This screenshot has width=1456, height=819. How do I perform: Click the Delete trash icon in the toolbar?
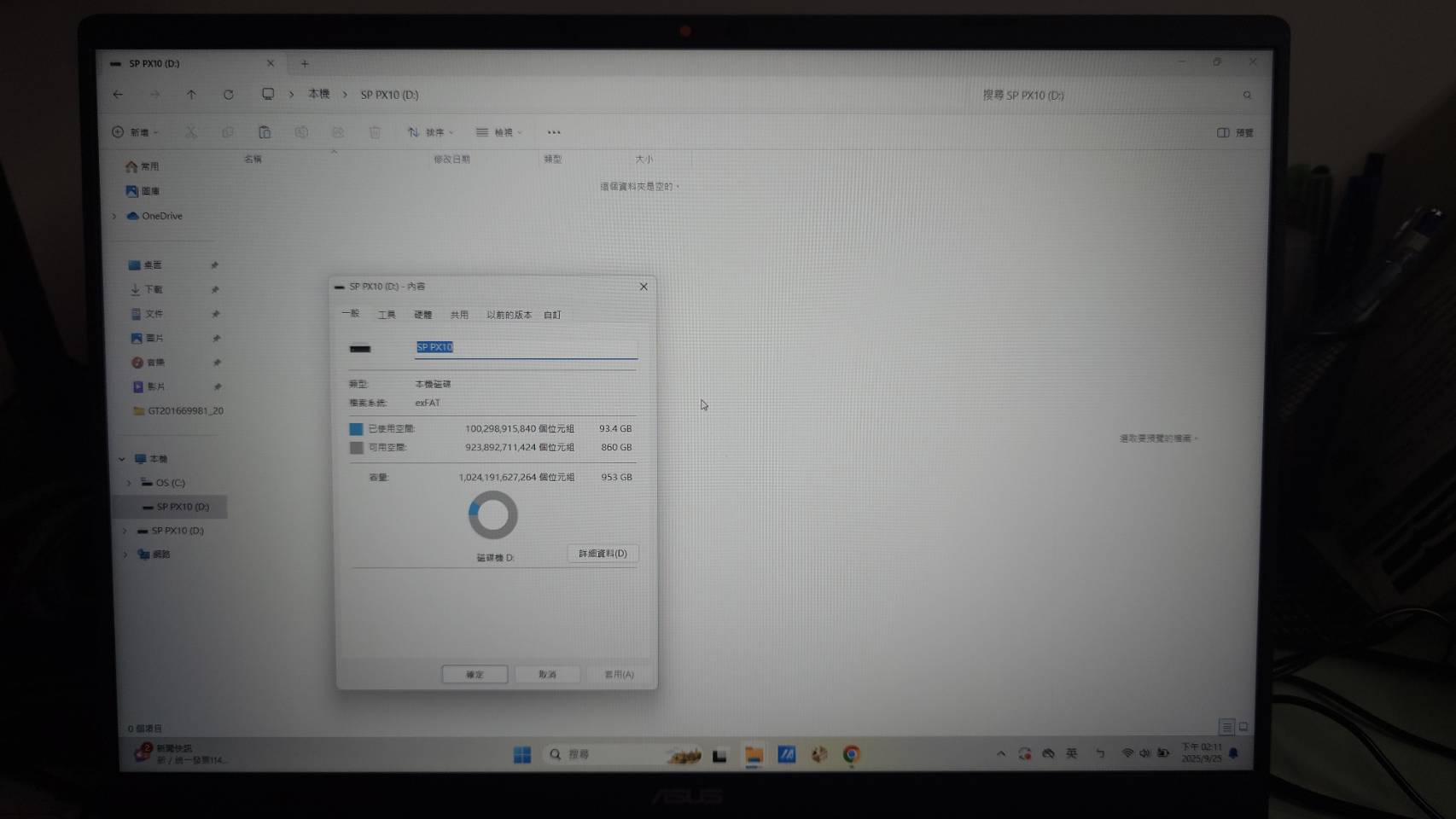(x=375, y=132)
